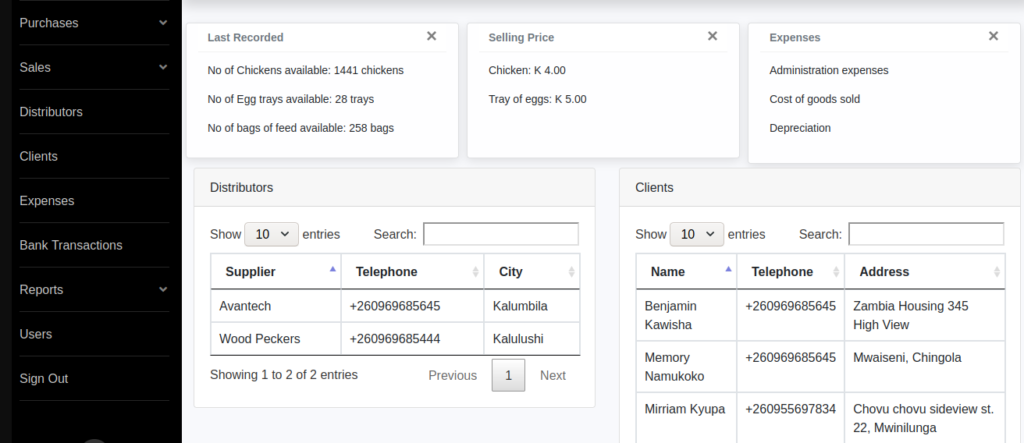Click Tray of eggs price K 5.00

[x=537, y=99]
